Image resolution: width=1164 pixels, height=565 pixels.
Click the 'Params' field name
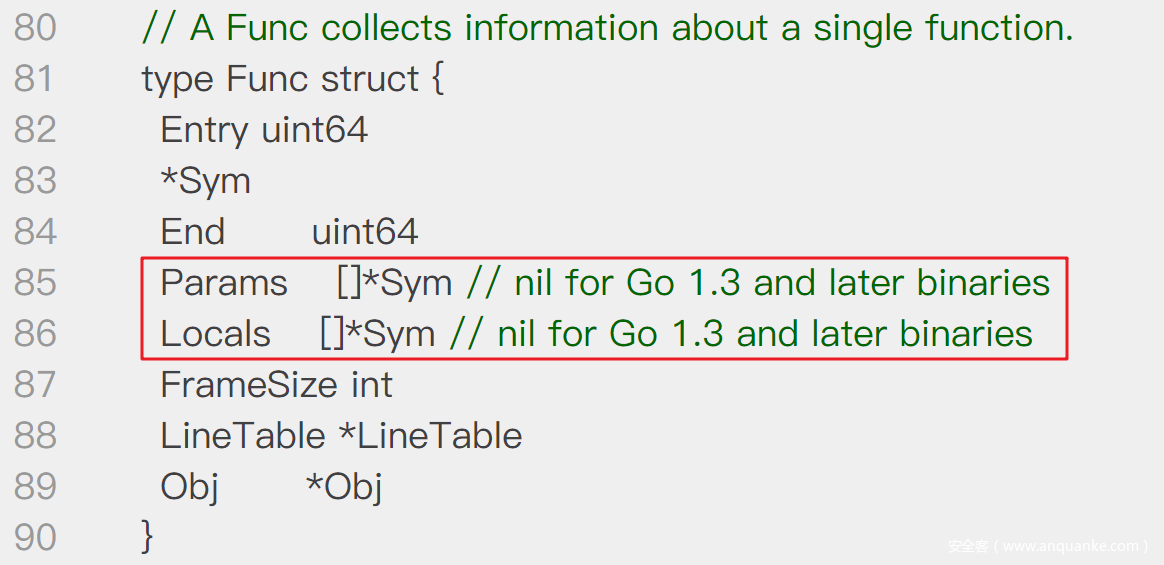(224, 283)
